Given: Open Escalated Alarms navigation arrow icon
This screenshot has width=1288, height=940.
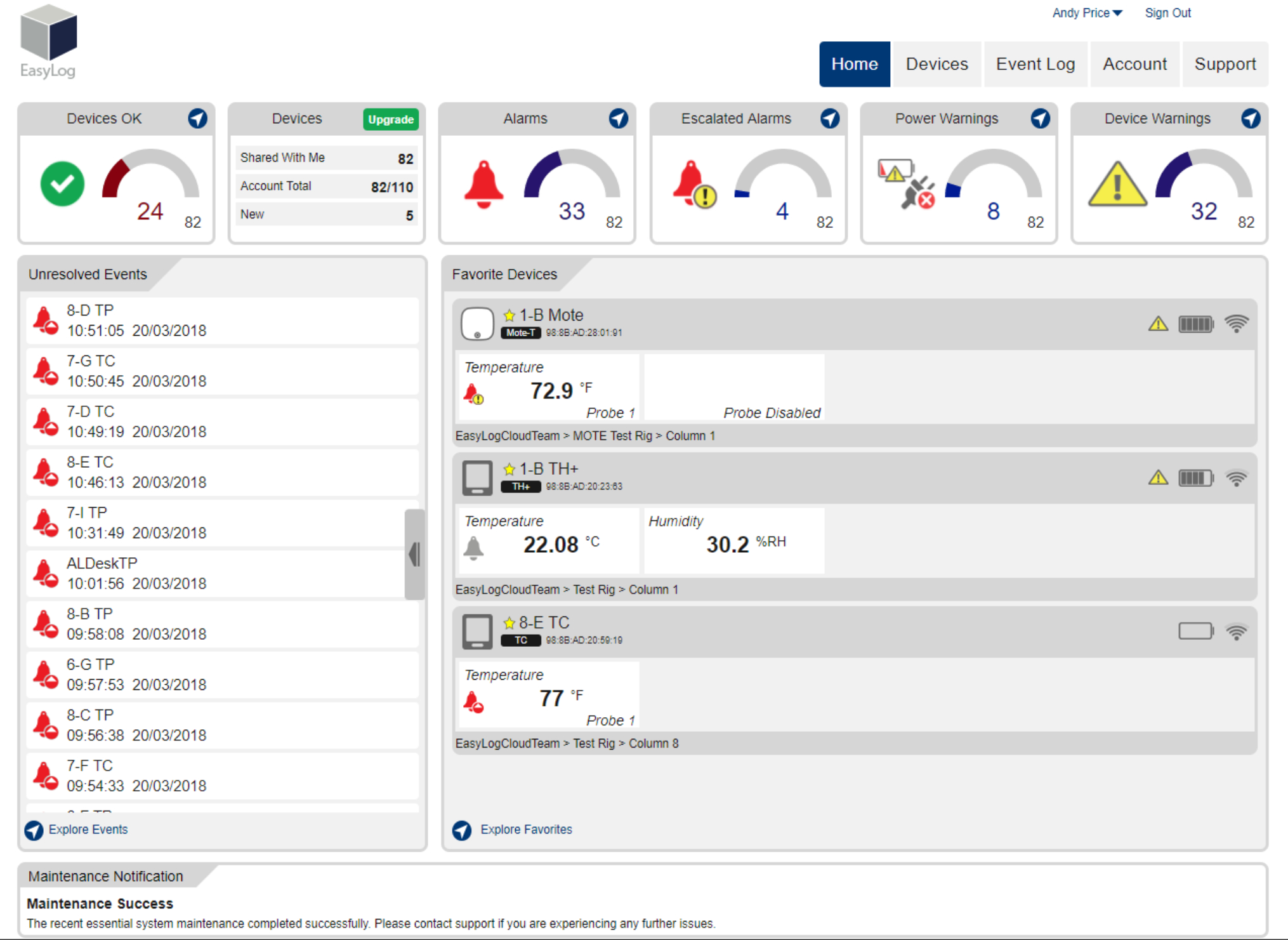Looking at the screenshot, I should (x=830, y=118).
